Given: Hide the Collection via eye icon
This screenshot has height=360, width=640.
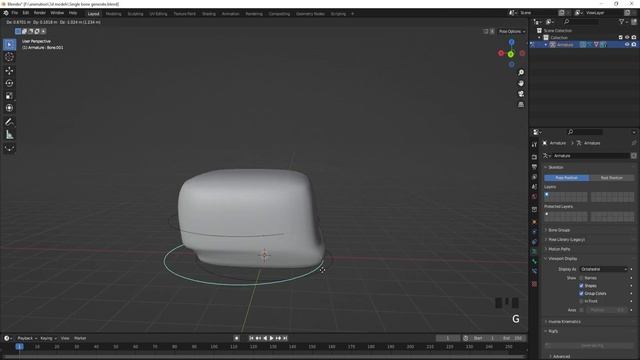Looking at the screenshot, I should [x=627, y=37].
